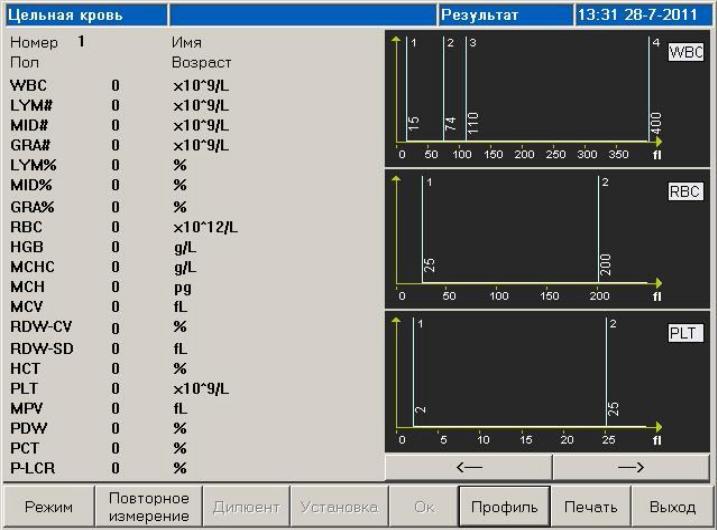Click WBC discriminator line marked 400
This screenshot has height=530, width=717.
pyautogui.click(x=649, y=89)
